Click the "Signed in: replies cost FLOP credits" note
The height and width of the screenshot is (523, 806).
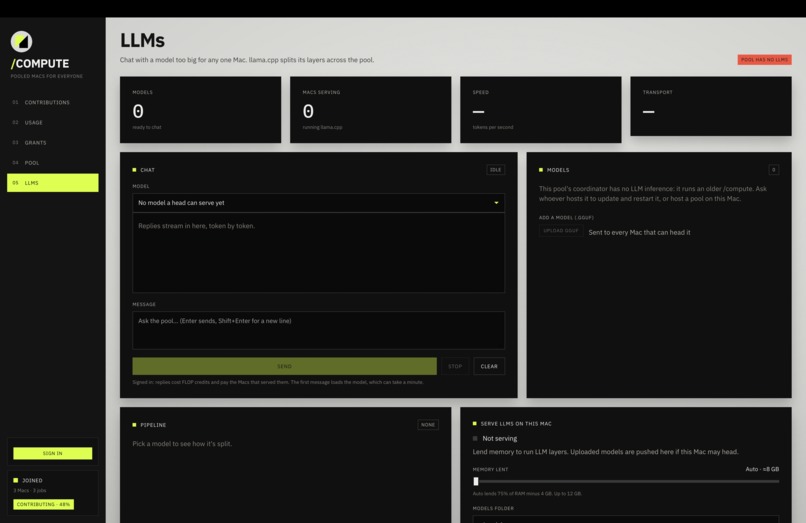click(x=278, y=382)
